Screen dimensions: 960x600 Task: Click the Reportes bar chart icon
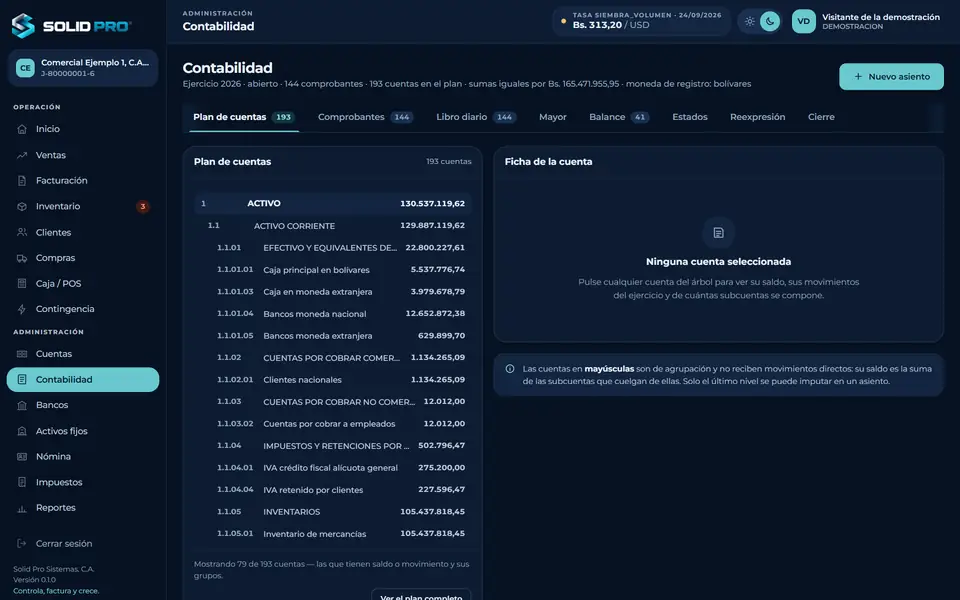coord(22,508)
